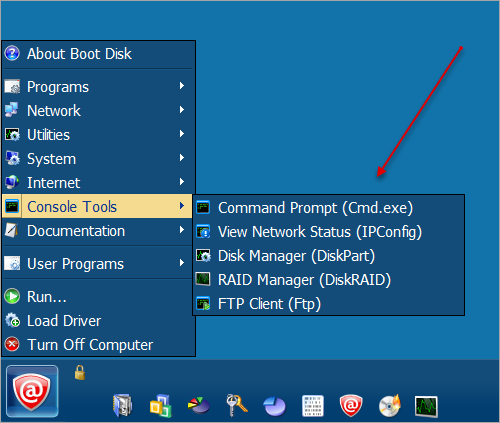The width and height of the screenshot is (500, 423).
Task: Click the red shield Start button
Action: point(32,391)
